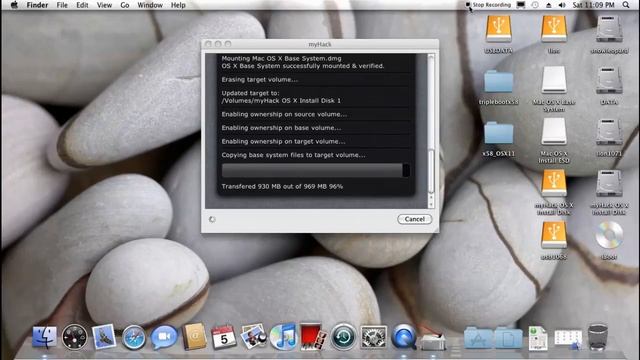Viewport: 640px width, 360px height.
Task: Open the View menu
Action: 104,5
